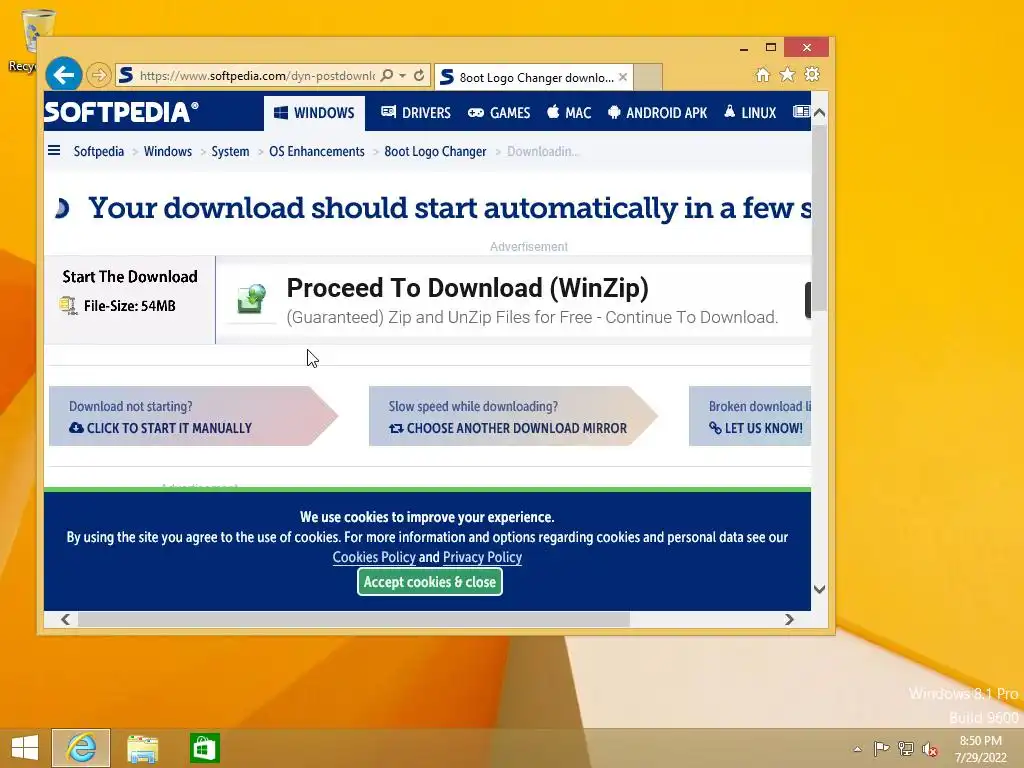The width and height of the screenshot is (1024, 768).
Task: Open the address bar dropdown arrow
Action: point(403,76)
